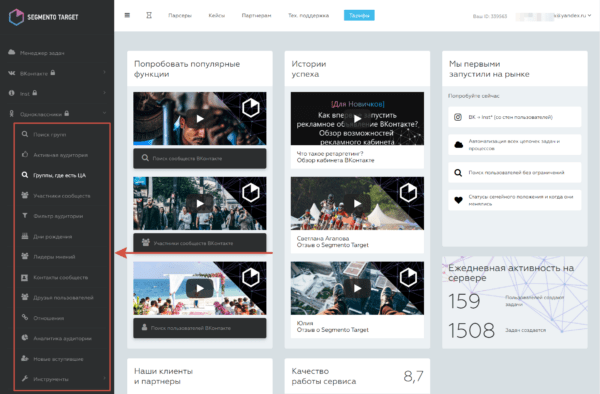Click Юлия Отзыв о Segmento Target caption
The height and width of the screenshot is (394, 600).
tap(333, 326)
